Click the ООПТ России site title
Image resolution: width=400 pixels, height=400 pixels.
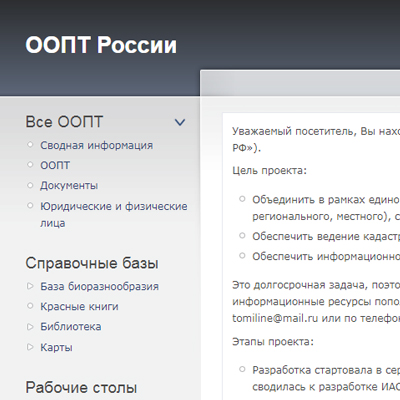pyautogui.click(x=101, y=45)
